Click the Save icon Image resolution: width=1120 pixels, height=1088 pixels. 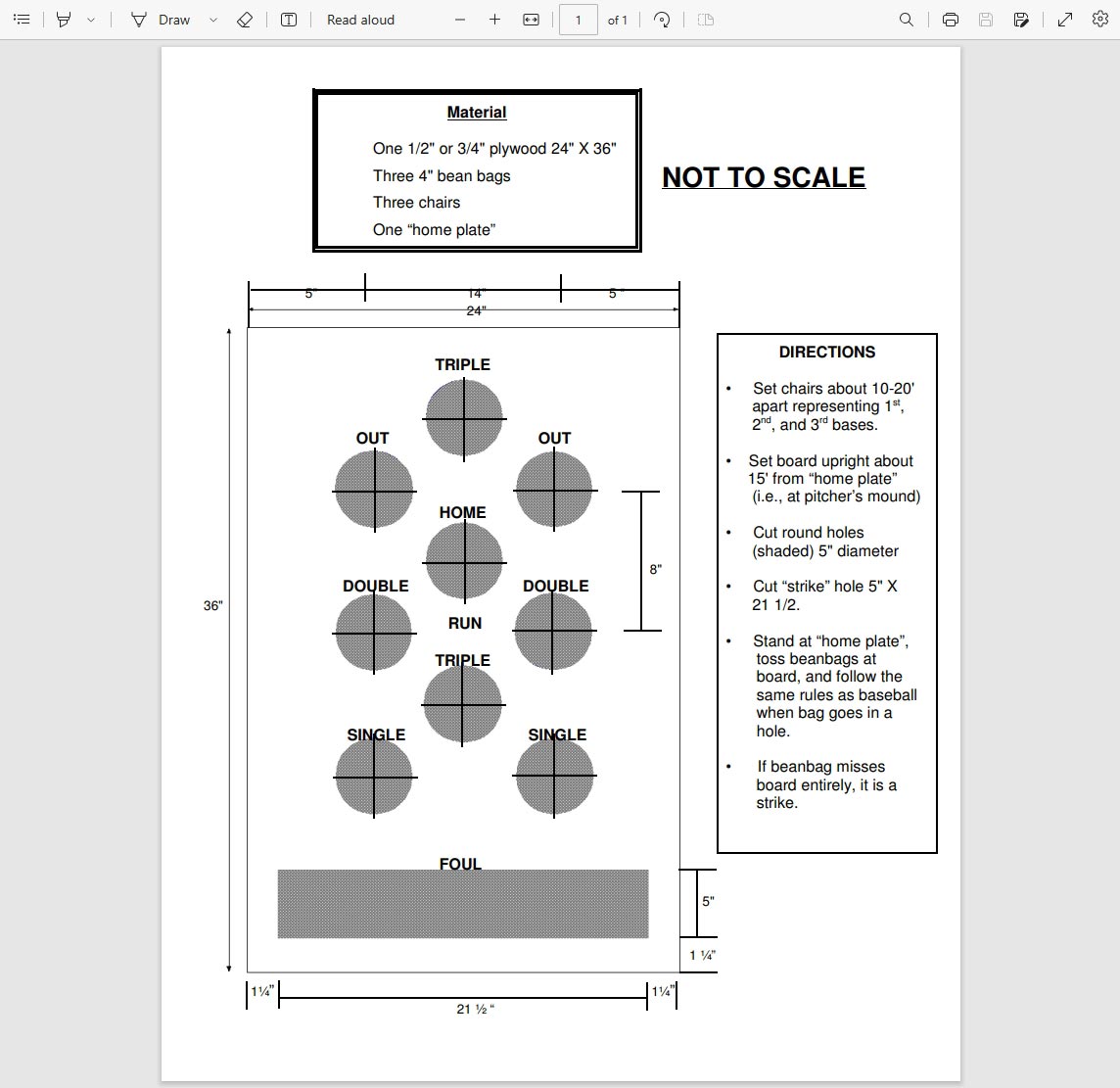point(986,20)
